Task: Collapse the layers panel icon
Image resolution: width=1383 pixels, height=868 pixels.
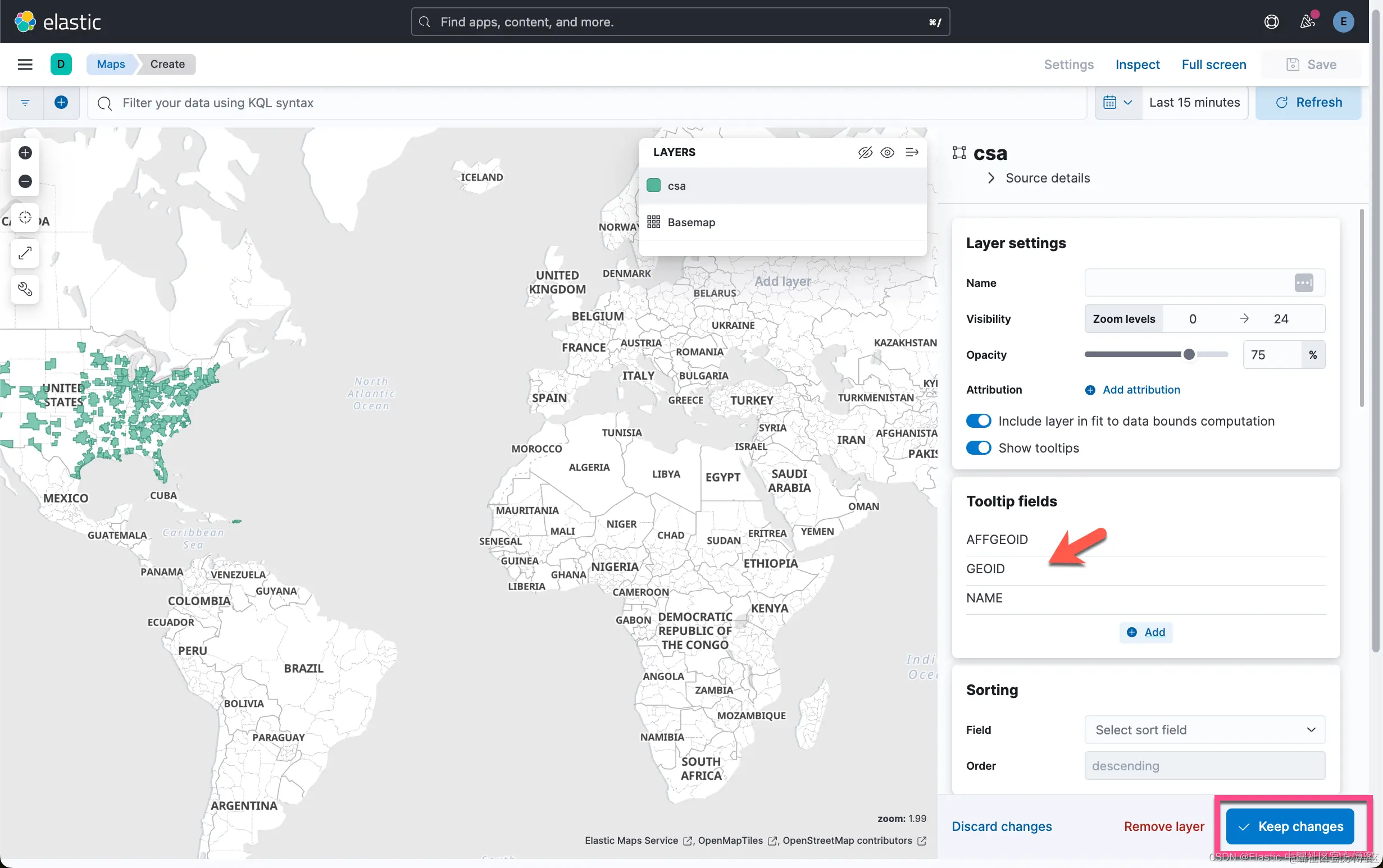Action: click(912, 152)
